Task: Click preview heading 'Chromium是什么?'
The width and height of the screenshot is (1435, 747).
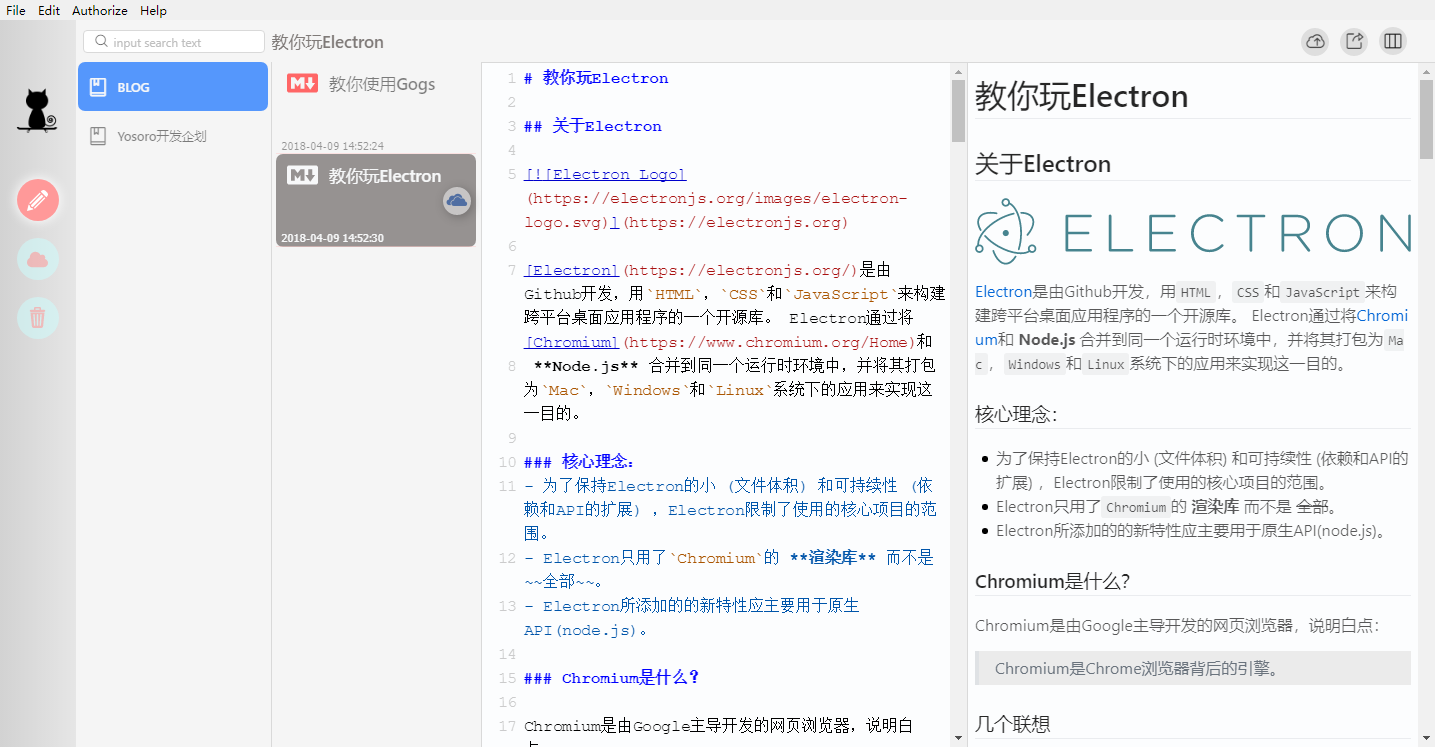Action: [1053, 581]
